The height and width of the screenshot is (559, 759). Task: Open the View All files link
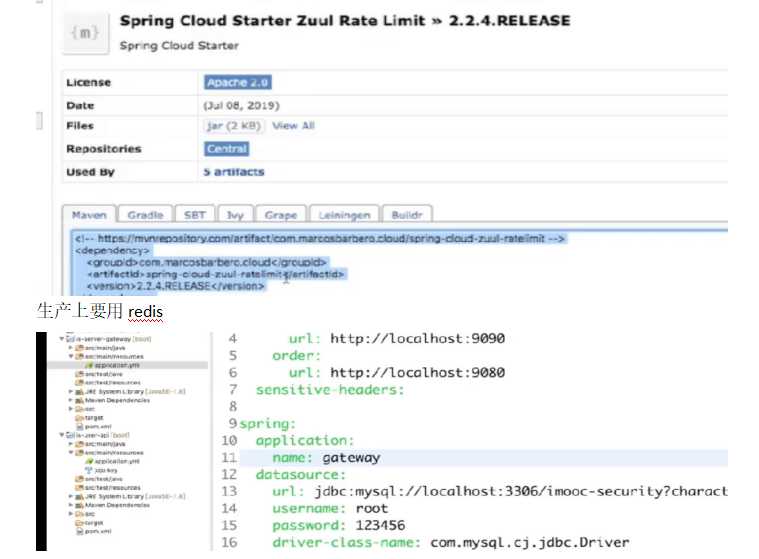pos(293,126)
